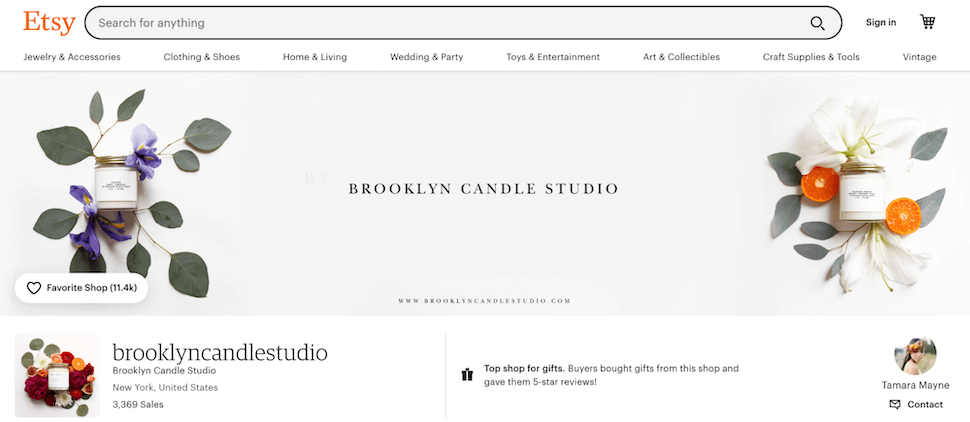Click the Sign in button
Screen dimensions: 970x422
(881, 22)
